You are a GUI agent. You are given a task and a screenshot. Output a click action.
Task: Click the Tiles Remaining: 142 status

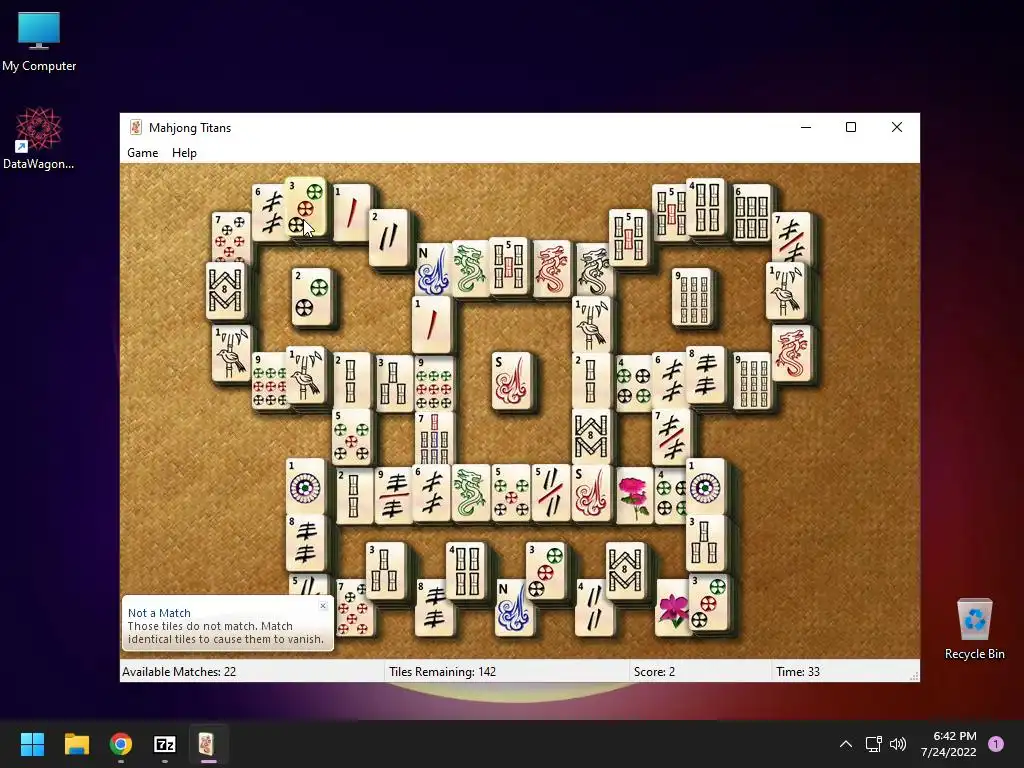[x=442, y=671]
